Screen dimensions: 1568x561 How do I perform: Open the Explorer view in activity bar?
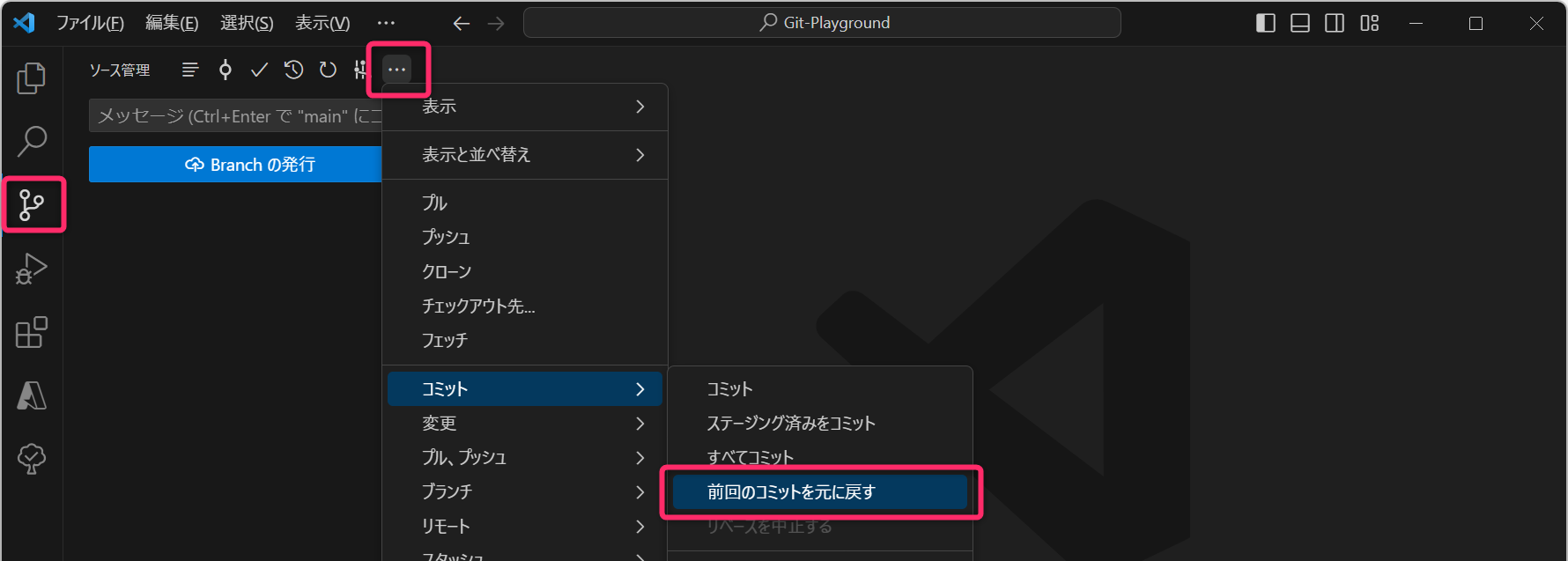[x=32, y=78]
